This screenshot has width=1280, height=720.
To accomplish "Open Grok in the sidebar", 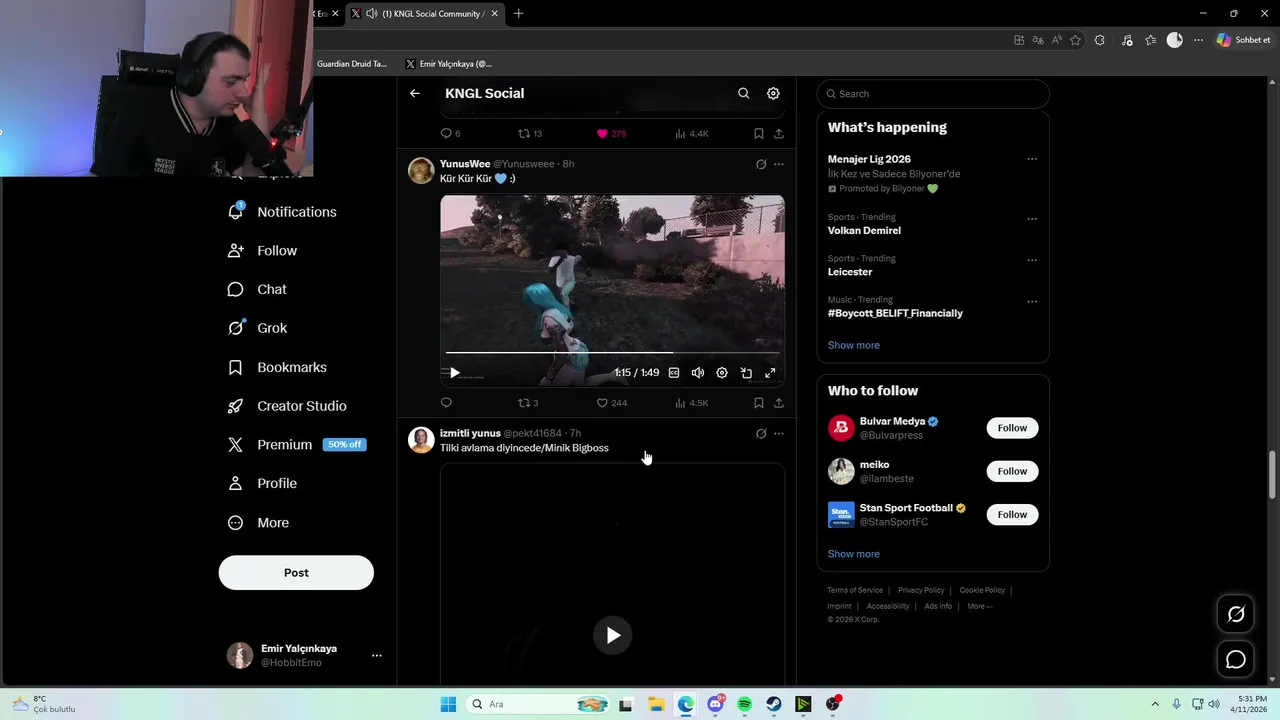I will (257, 328).
